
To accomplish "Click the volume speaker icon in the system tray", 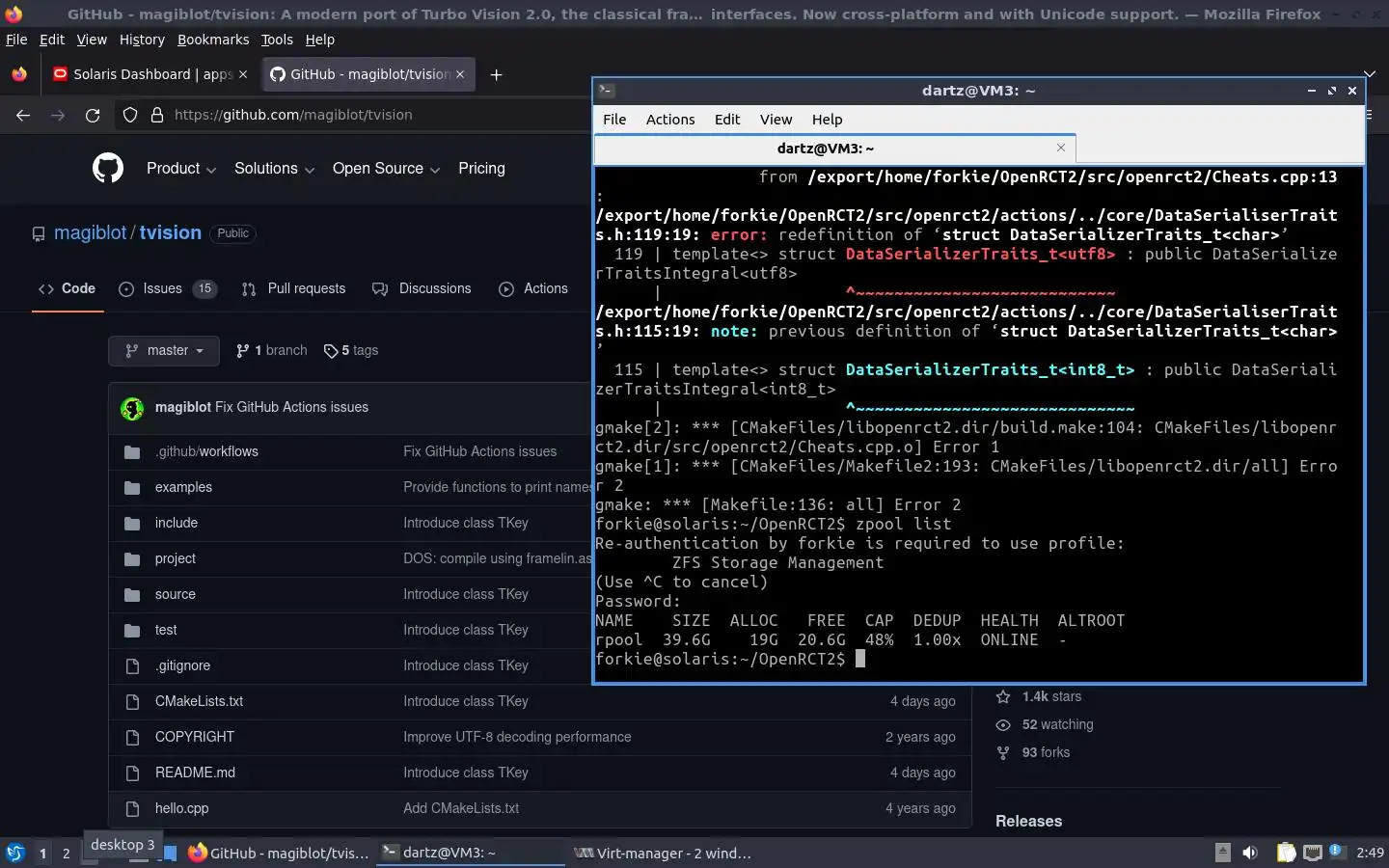I will (x=1250, y=853).
